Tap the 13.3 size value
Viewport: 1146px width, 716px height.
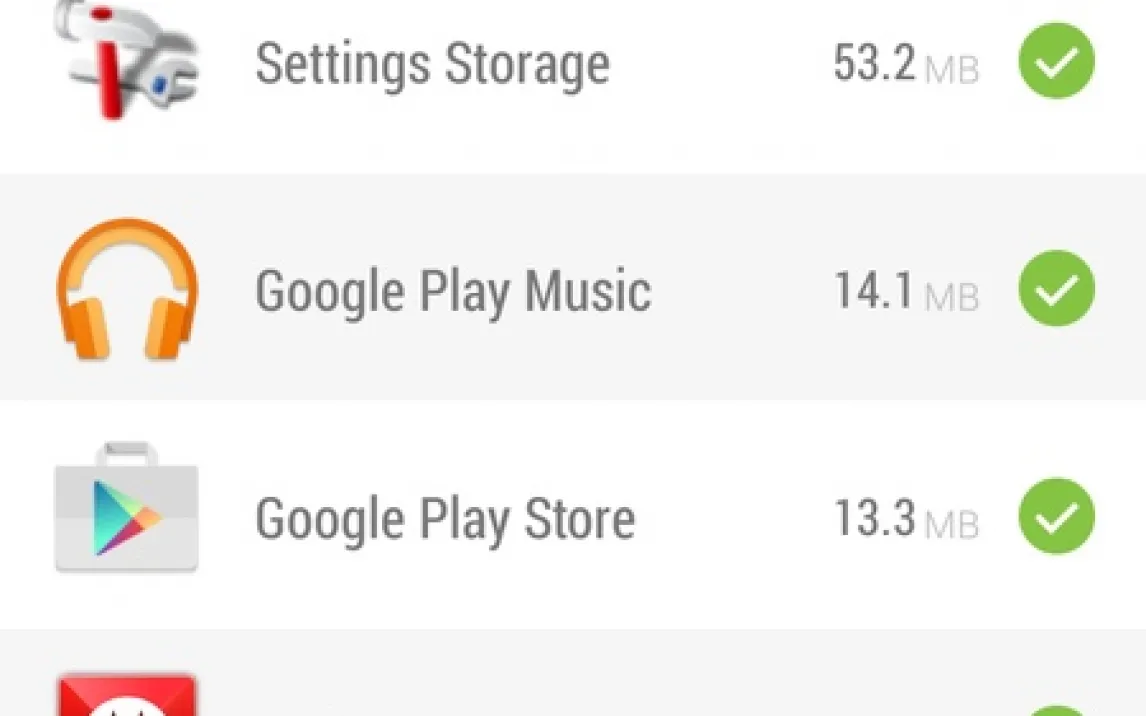[874, 520]
